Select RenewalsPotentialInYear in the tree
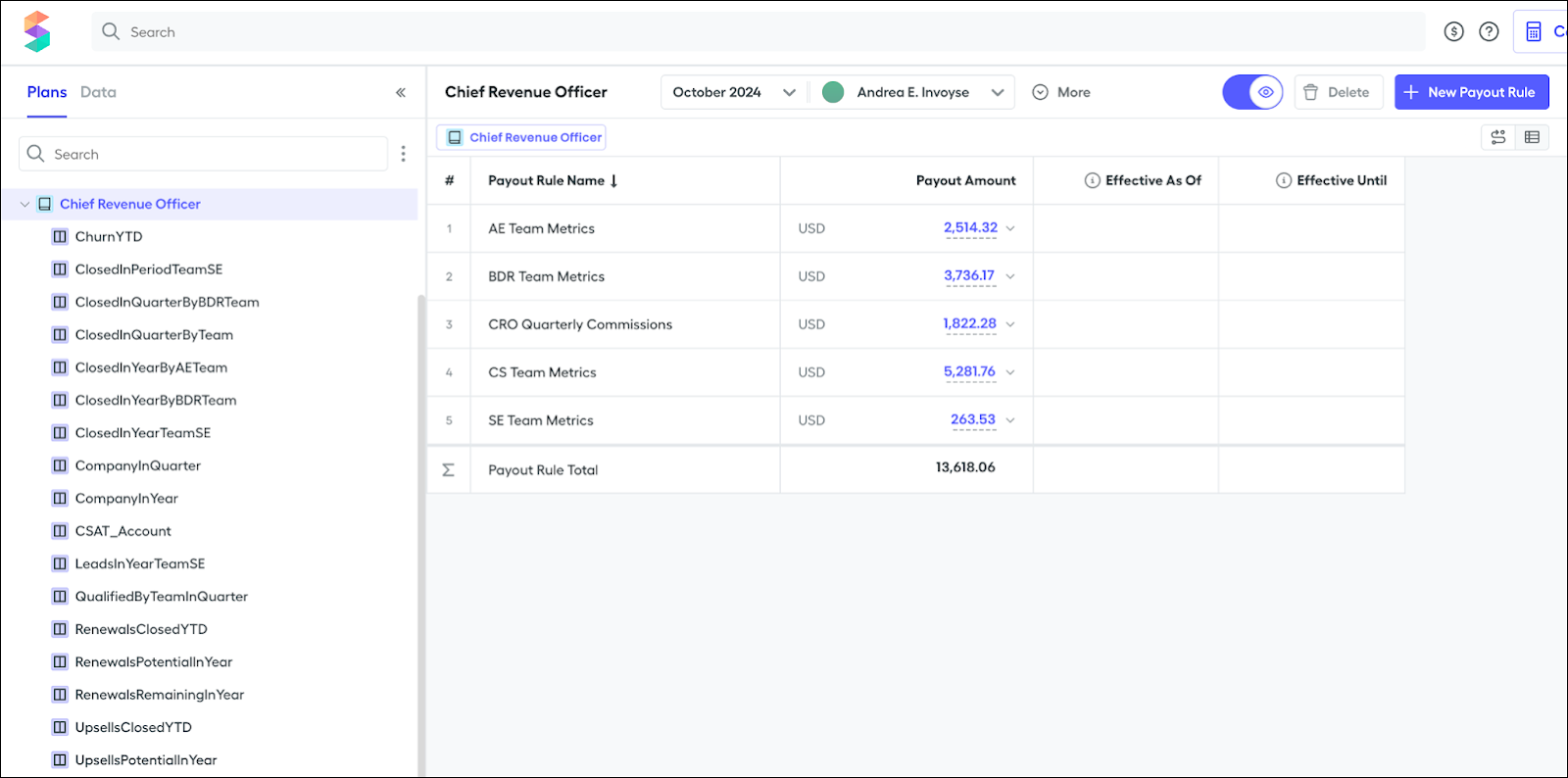Screen dimensions: 1568x778 pyautogui.click(x=154, y=661)
